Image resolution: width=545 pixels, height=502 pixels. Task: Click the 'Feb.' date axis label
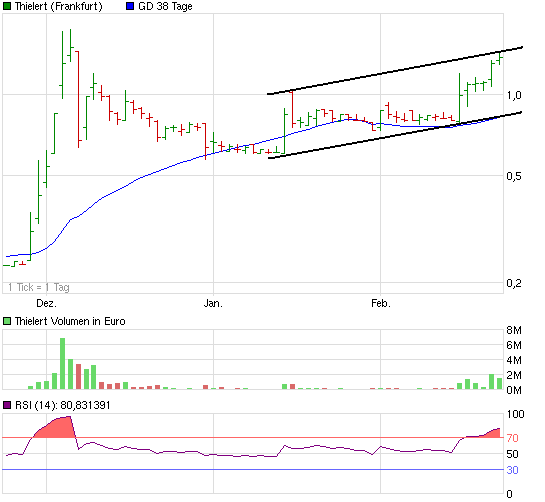click(x=381, y=303)
